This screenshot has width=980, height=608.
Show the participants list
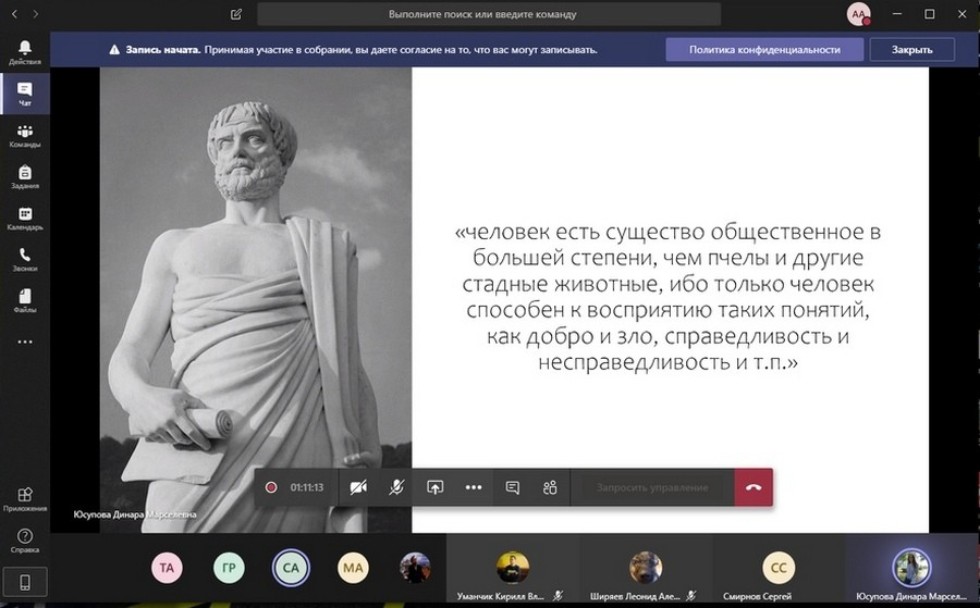click(x=550, y=487)
